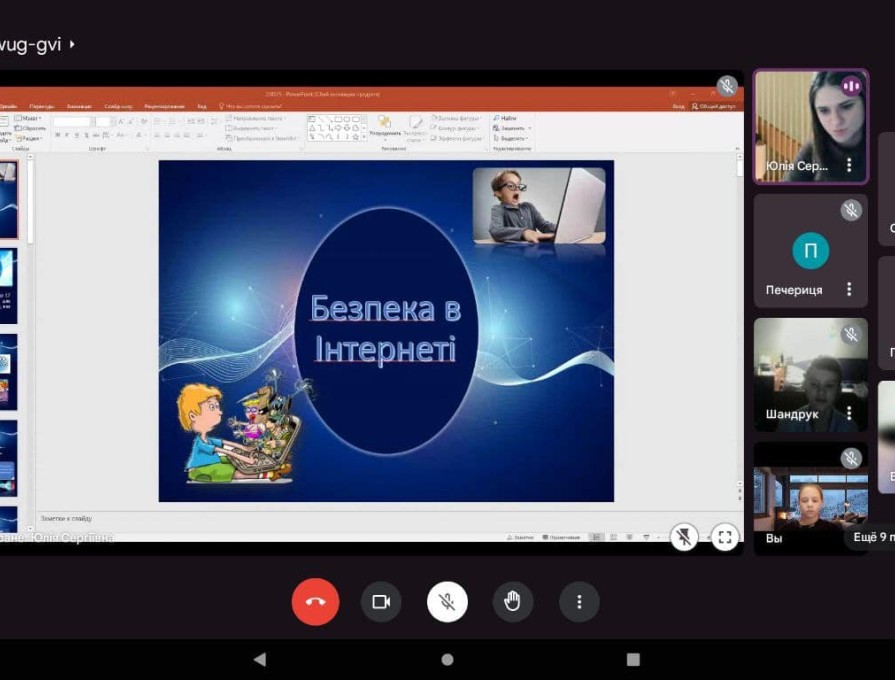895x680 pixels.
Task: Click the Печериця avatar circle
Action: coord(811,251)
